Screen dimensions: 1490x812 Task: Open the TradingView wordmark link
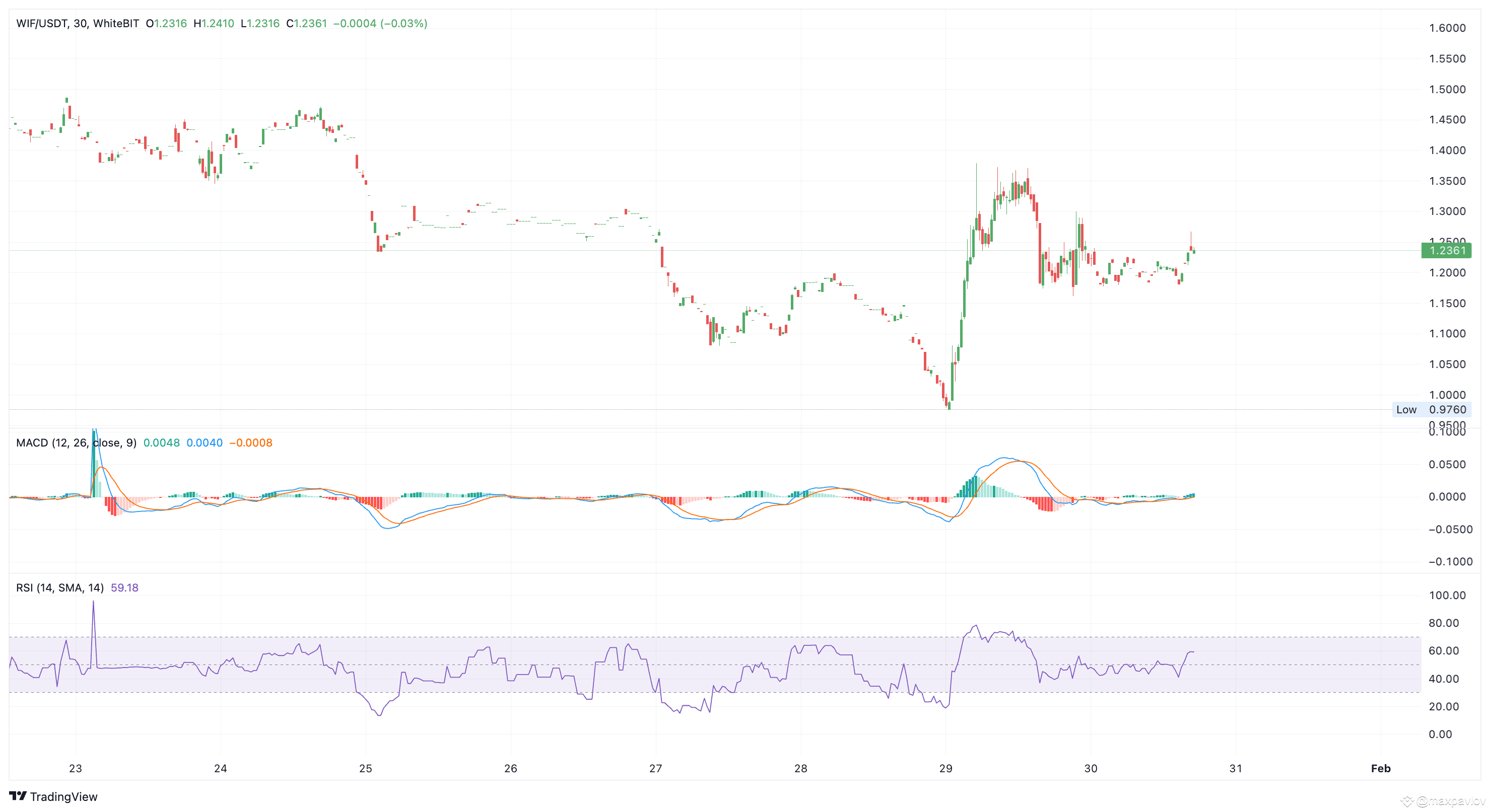click(x=63, y=796)
